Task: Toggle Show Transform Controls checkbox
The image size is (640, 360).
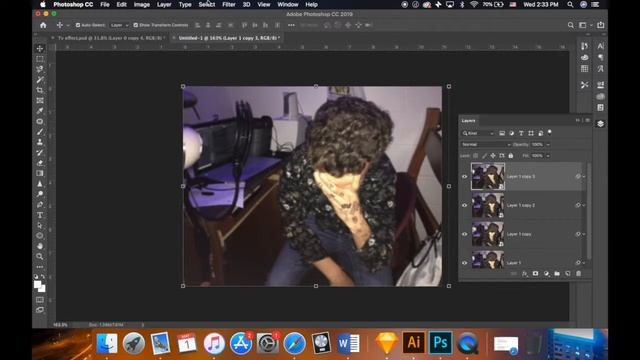Action: [x=136, y=25]
